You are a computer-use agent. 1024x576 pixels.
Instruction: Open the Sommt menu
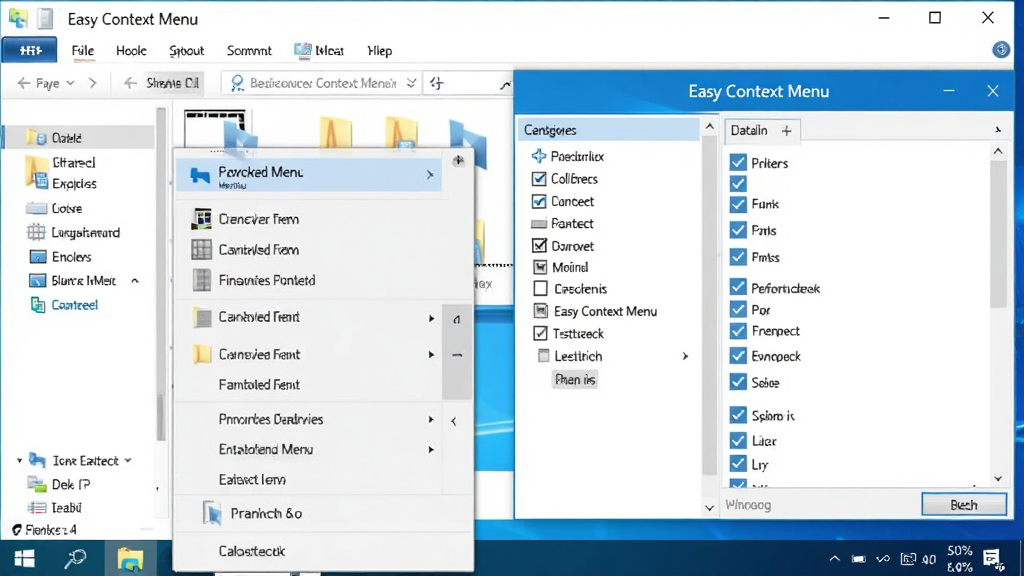[x=249, y=51]
